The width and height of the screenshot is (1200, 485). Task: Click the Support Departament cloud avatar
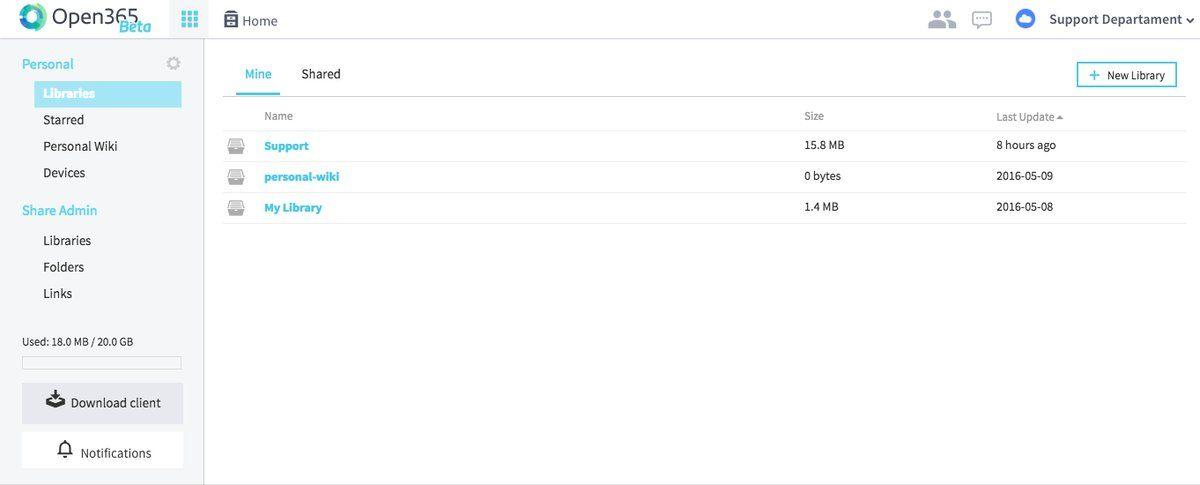[x=1025, y=19]
